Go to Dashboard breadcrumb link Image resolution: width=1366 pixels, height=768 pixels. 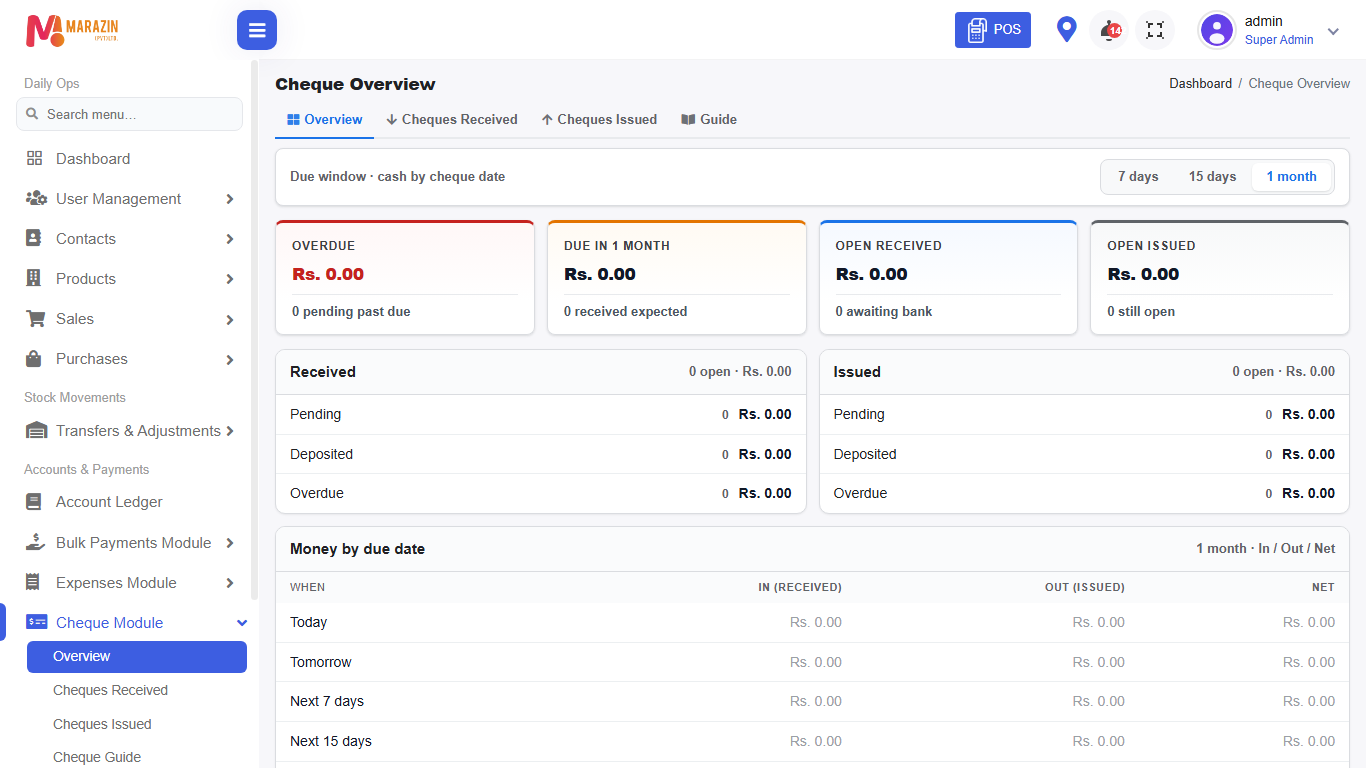pos(1200,84)
